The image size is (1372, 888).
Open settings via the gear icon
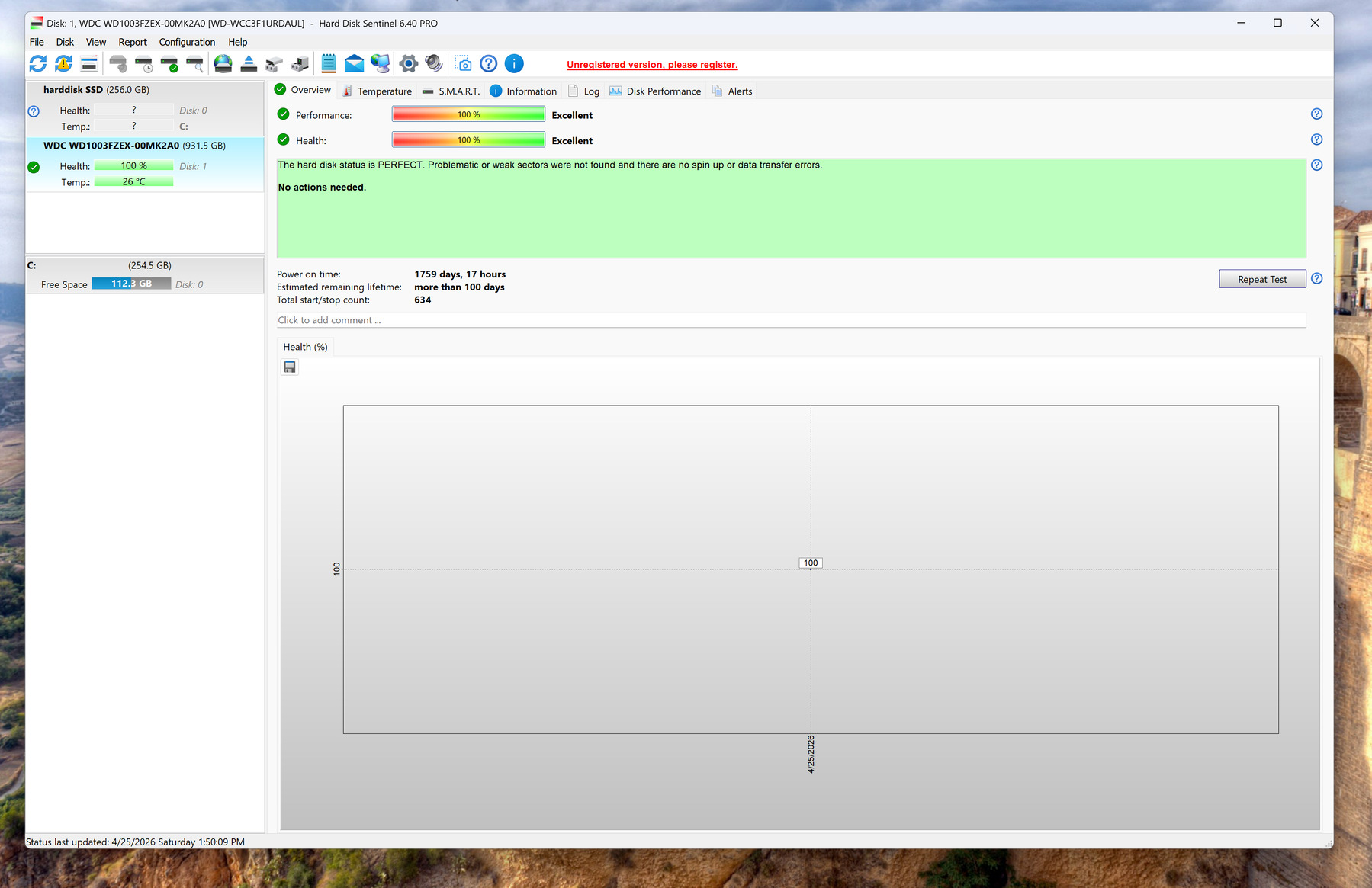tap(409, 64)
